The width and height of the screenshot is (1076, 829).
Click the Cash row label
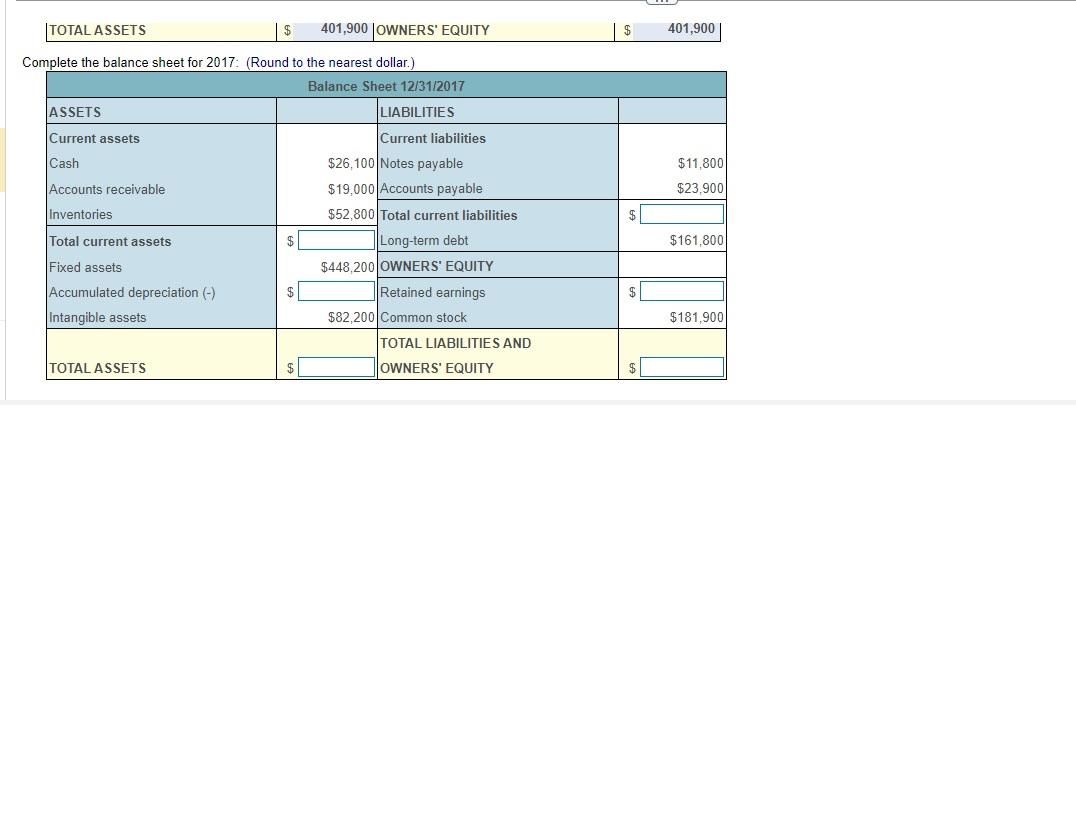point(64,163)
